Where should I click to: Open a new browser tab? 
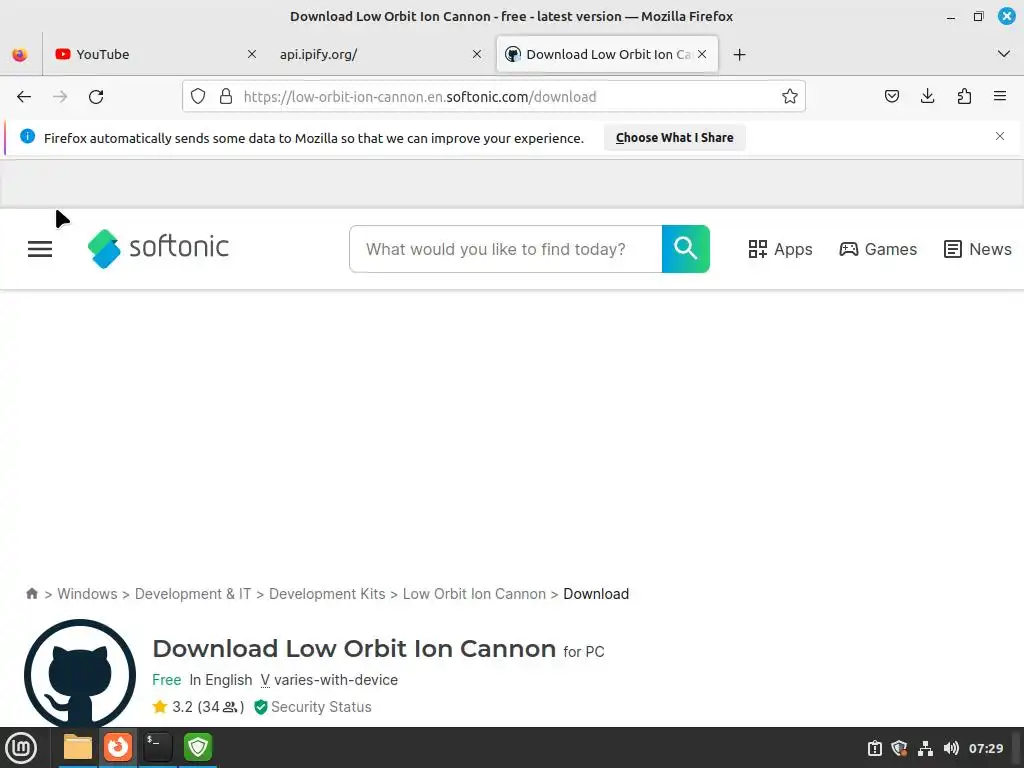[739, 55]
